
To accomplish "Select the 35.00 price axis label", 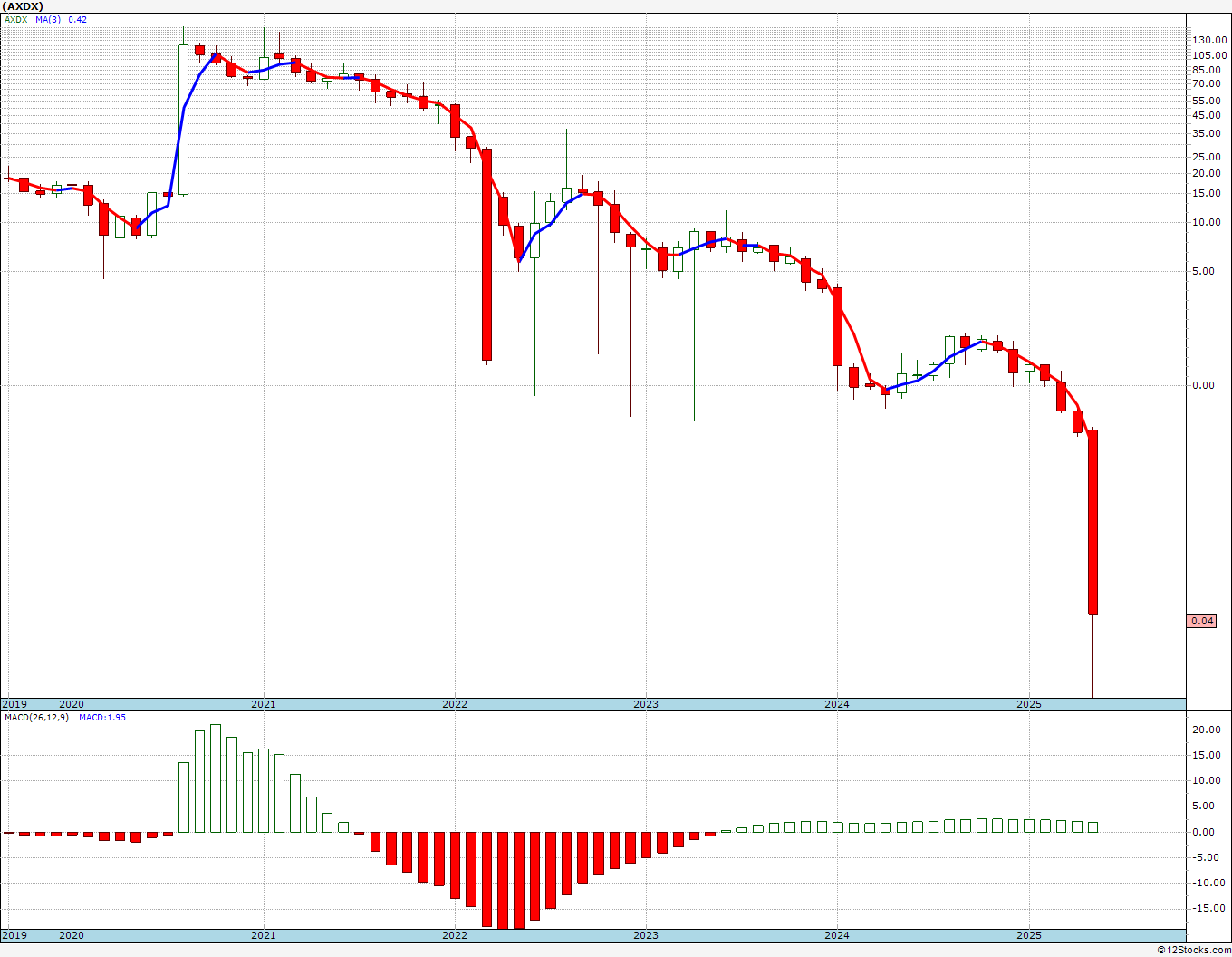I will point(1207,133).
